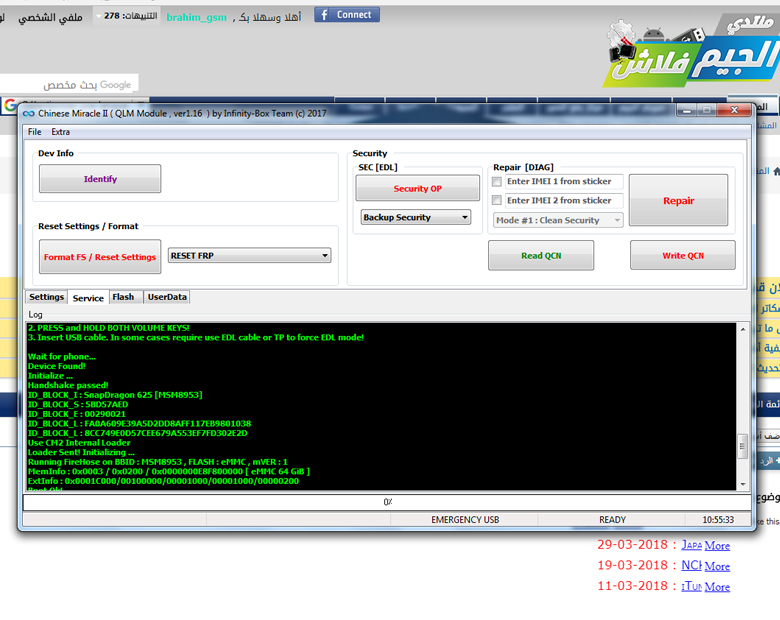Click the More link beside 11-03-2018
The width and height of the screenshot is (780, 620).
point(717,587)
